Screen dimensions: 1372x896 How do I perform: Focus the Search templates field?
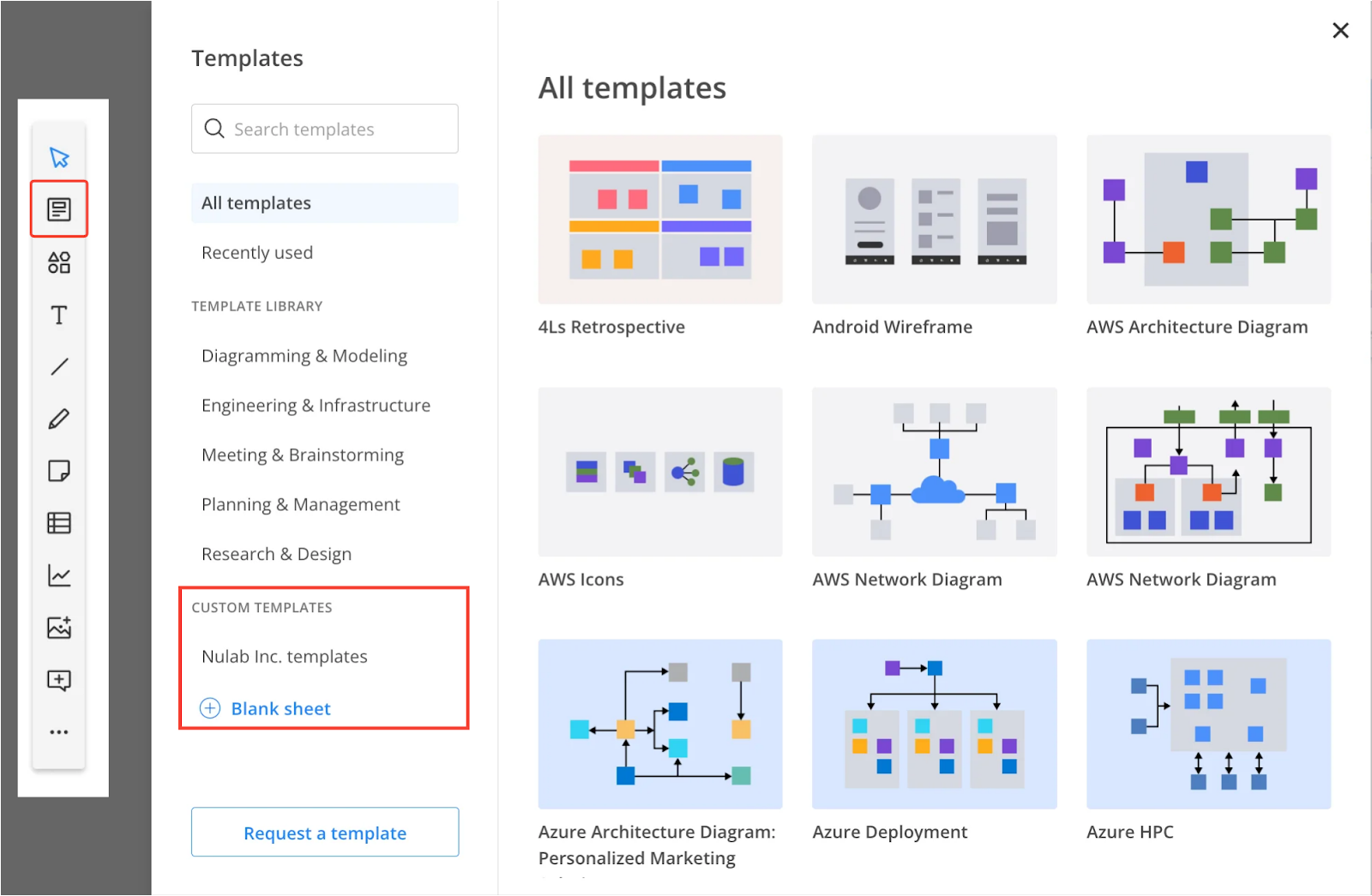pyautogui.click(x=325, y=129)
